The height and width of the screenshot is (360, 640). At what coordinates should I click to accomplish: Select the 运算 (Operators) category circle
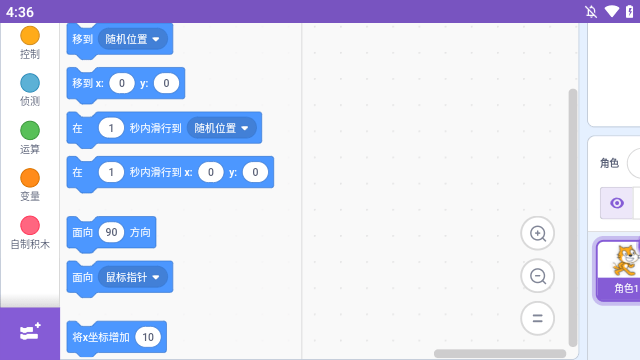30,131
